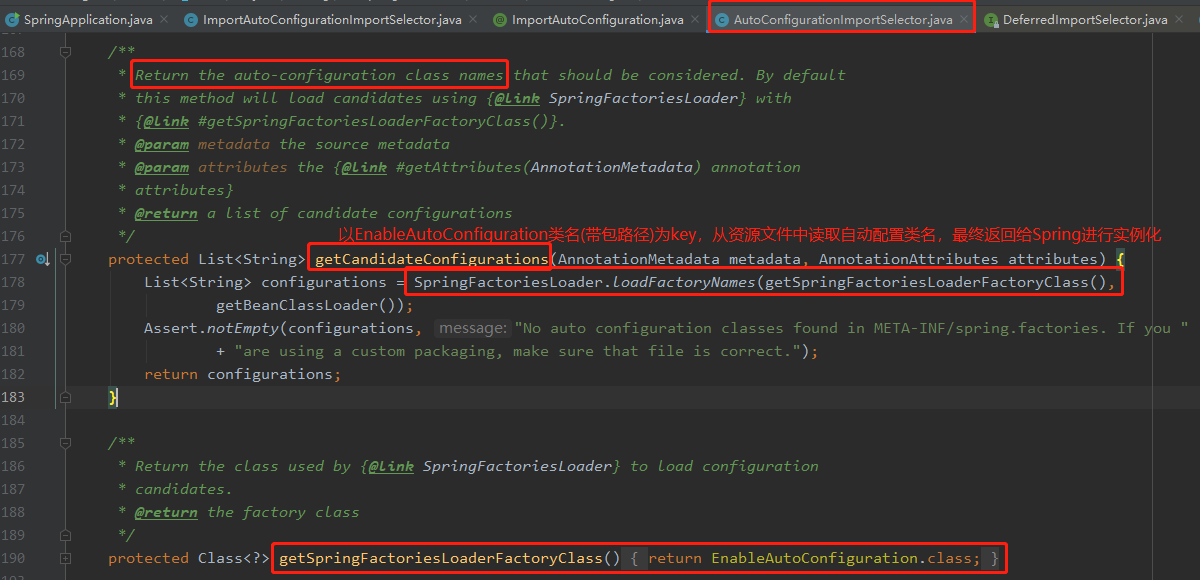This screenshot has height=580, width=1200.
Task: Click the getCandidateConfigurations method name
Action: (430, 259)
